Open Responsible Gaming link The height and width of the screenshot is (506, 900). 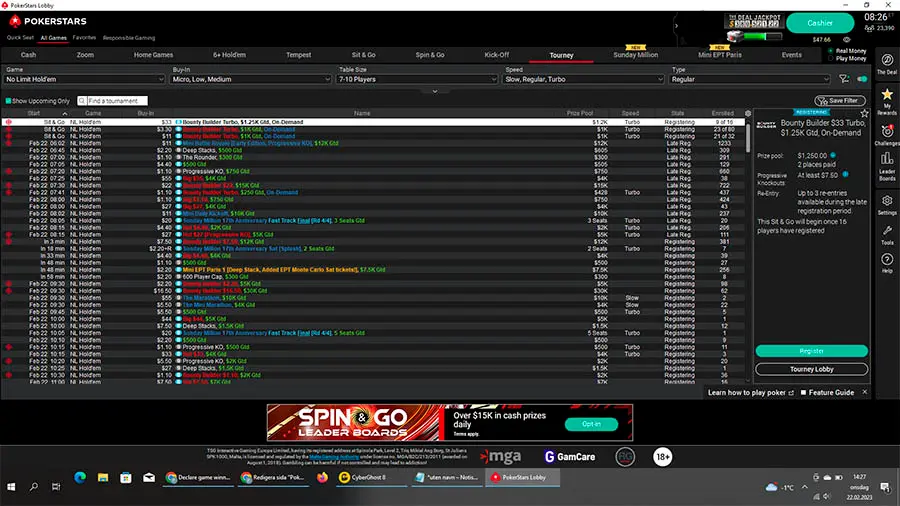pos(129,38)
